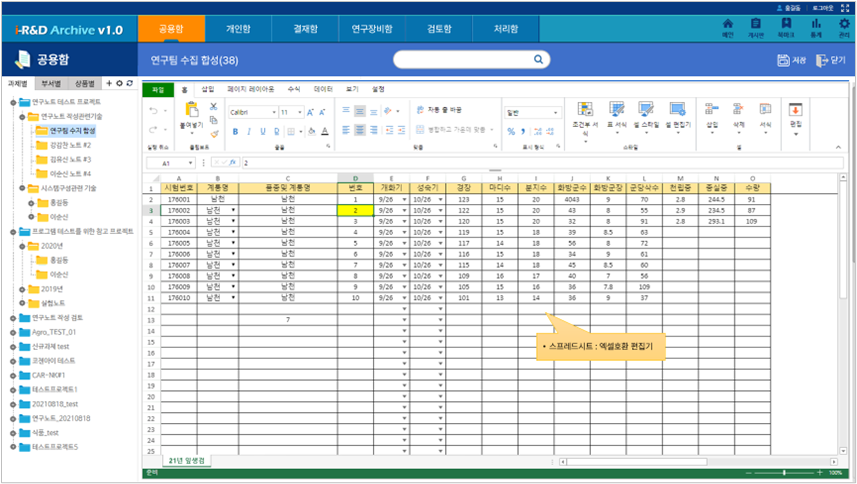Click the Format Painter brush icon

point(214,133)
